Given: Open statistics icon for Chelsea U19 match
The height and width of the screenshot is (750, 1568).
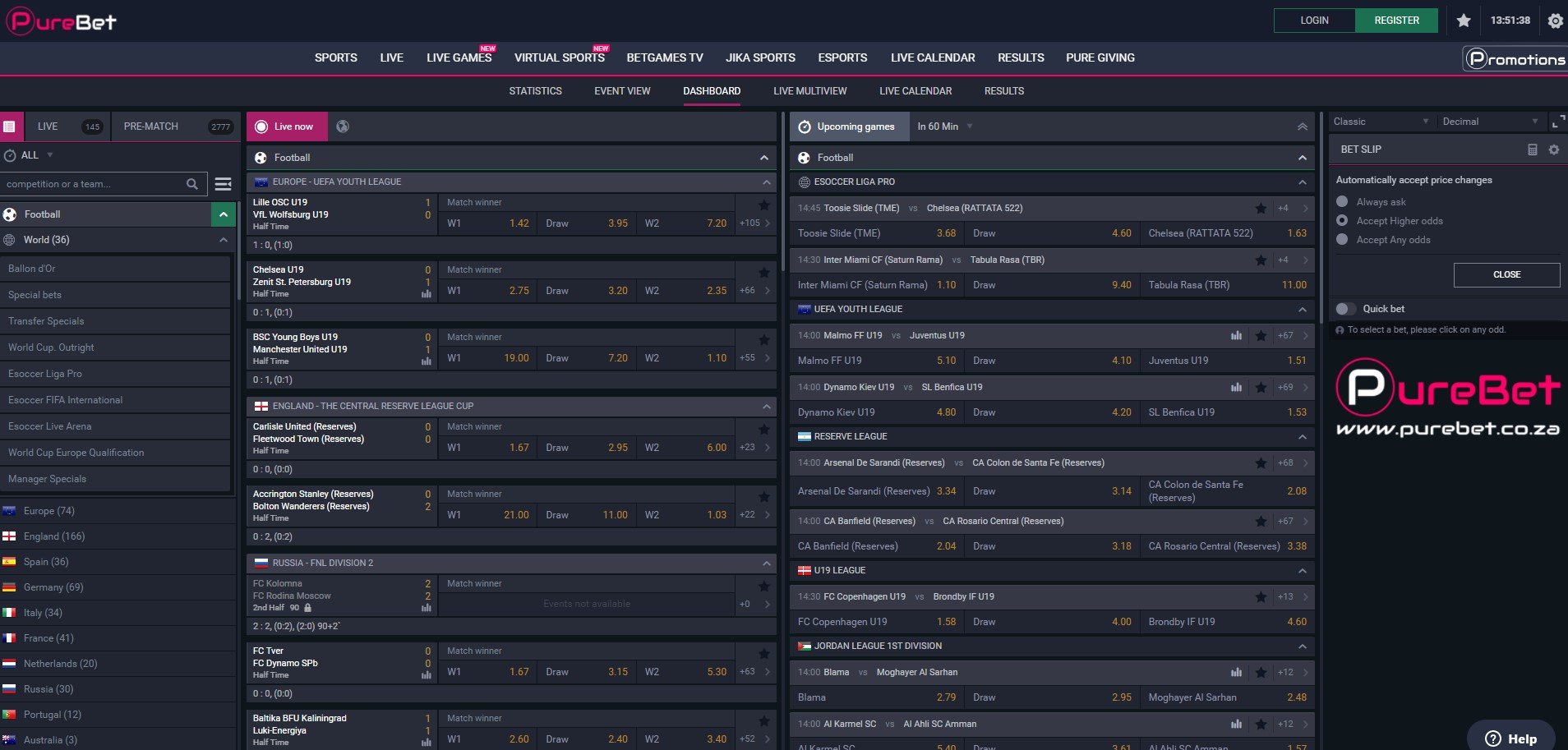Looking at the screenshot, I should [x=426, y=293].
